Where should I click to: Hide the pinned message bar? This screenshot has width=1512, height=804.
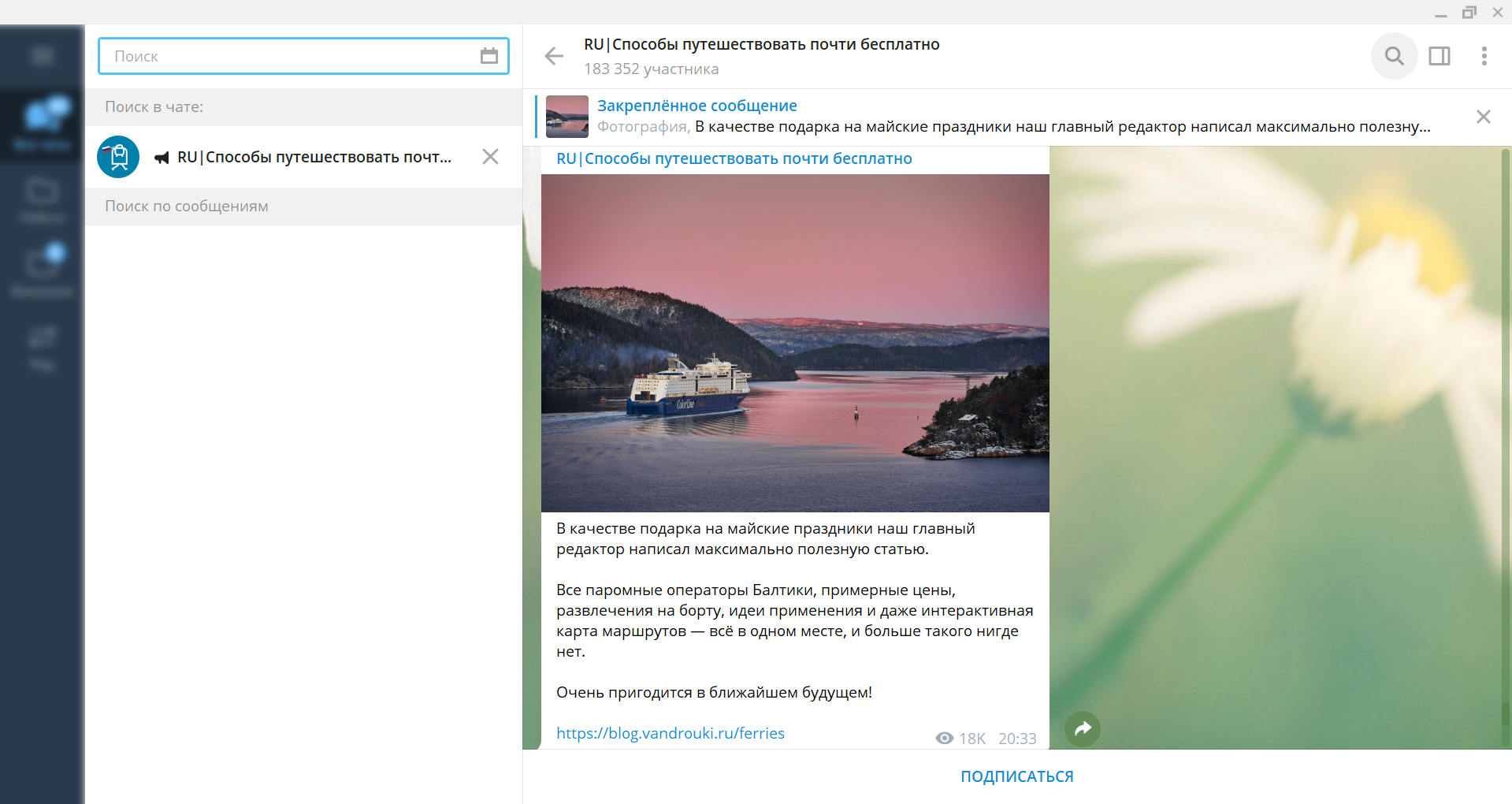coord(1483,117)
